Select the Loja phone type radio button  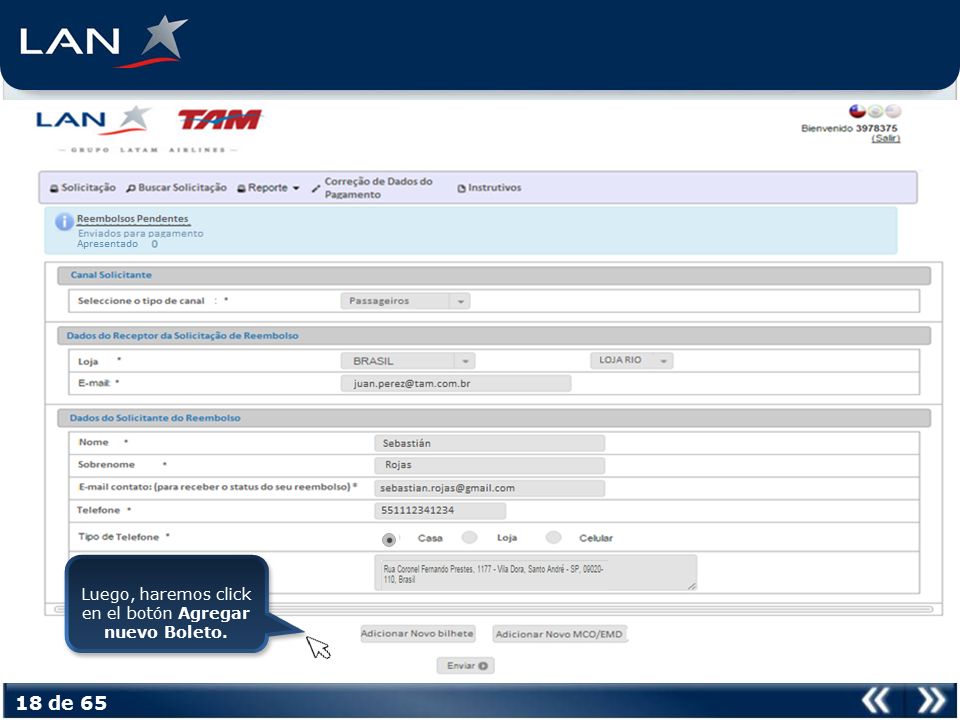point(470,538)
